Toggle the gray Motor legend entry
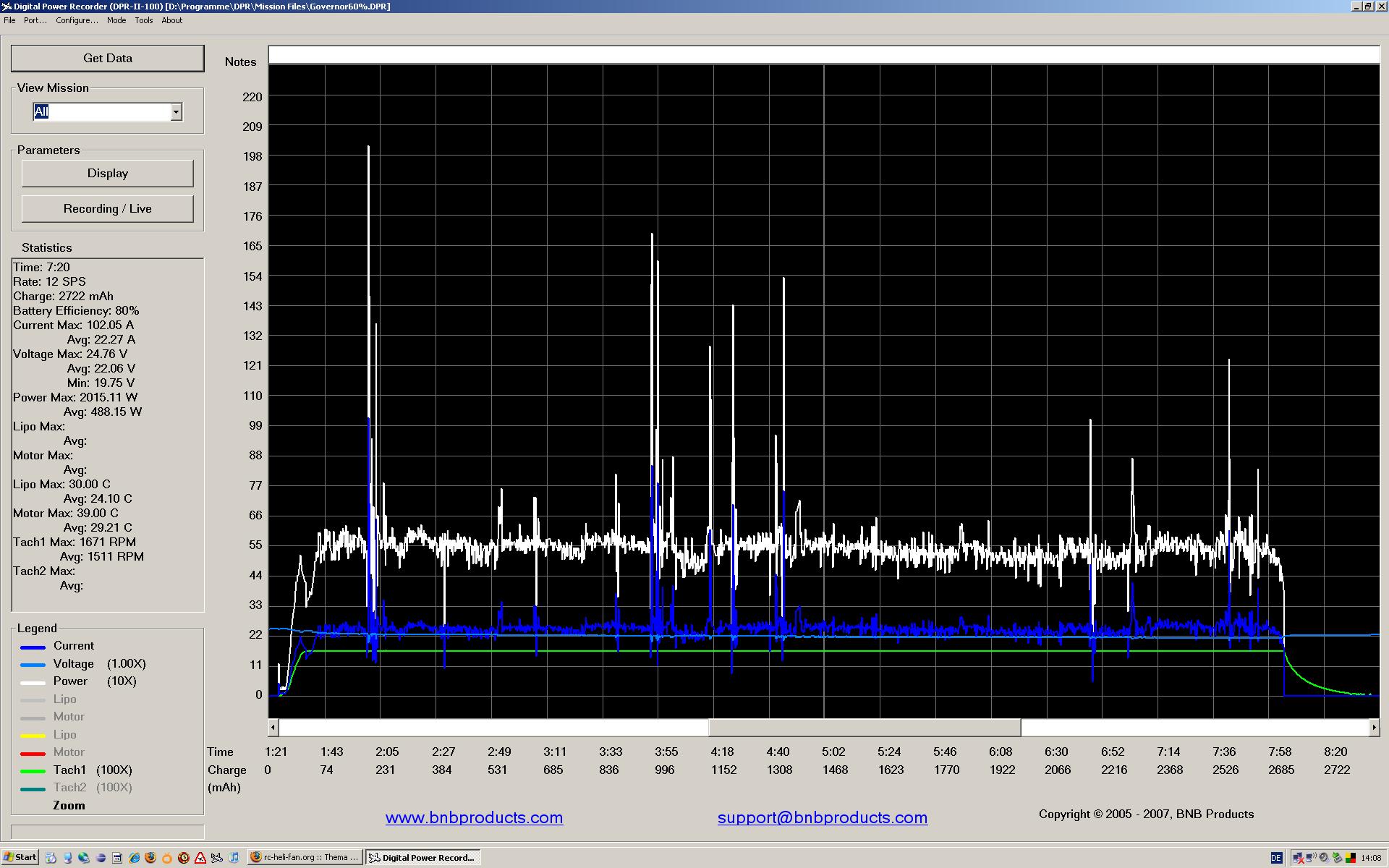The width and height of the screenshot is (1389, 868). click(69, 717)
